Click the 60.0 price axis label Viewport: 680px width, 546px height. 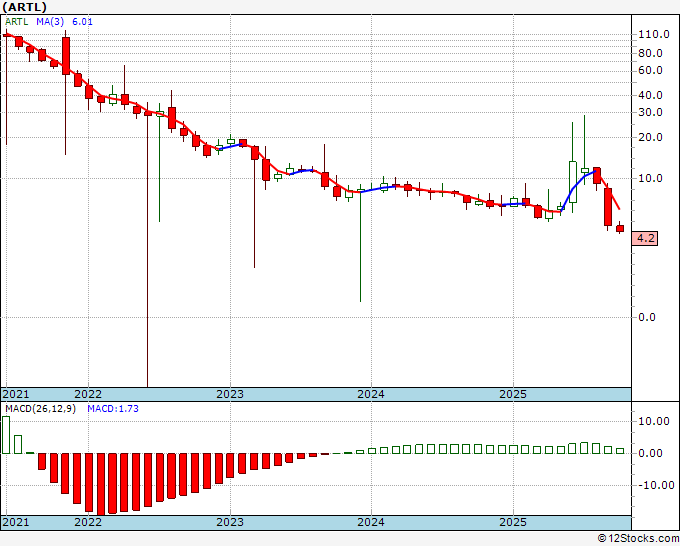point(650,70)
